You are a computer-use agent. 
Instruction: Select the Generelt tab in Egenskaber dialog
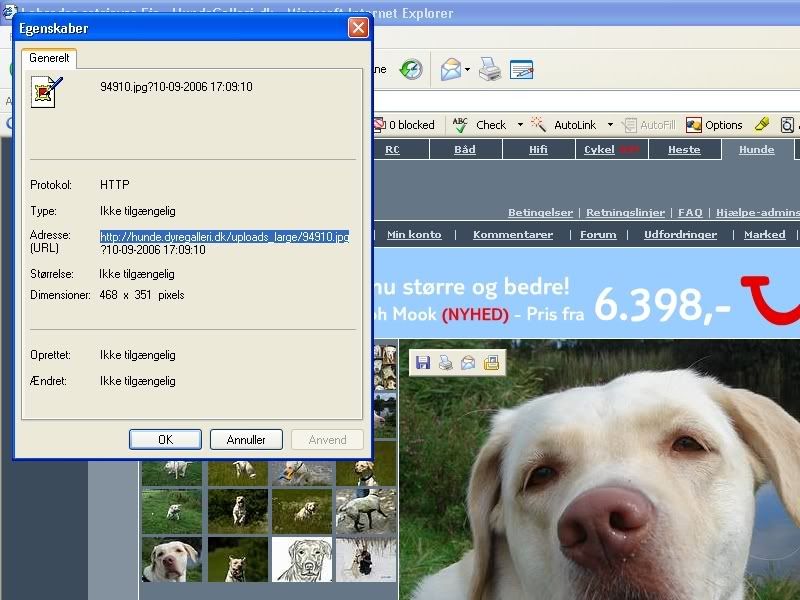[49, 58]
